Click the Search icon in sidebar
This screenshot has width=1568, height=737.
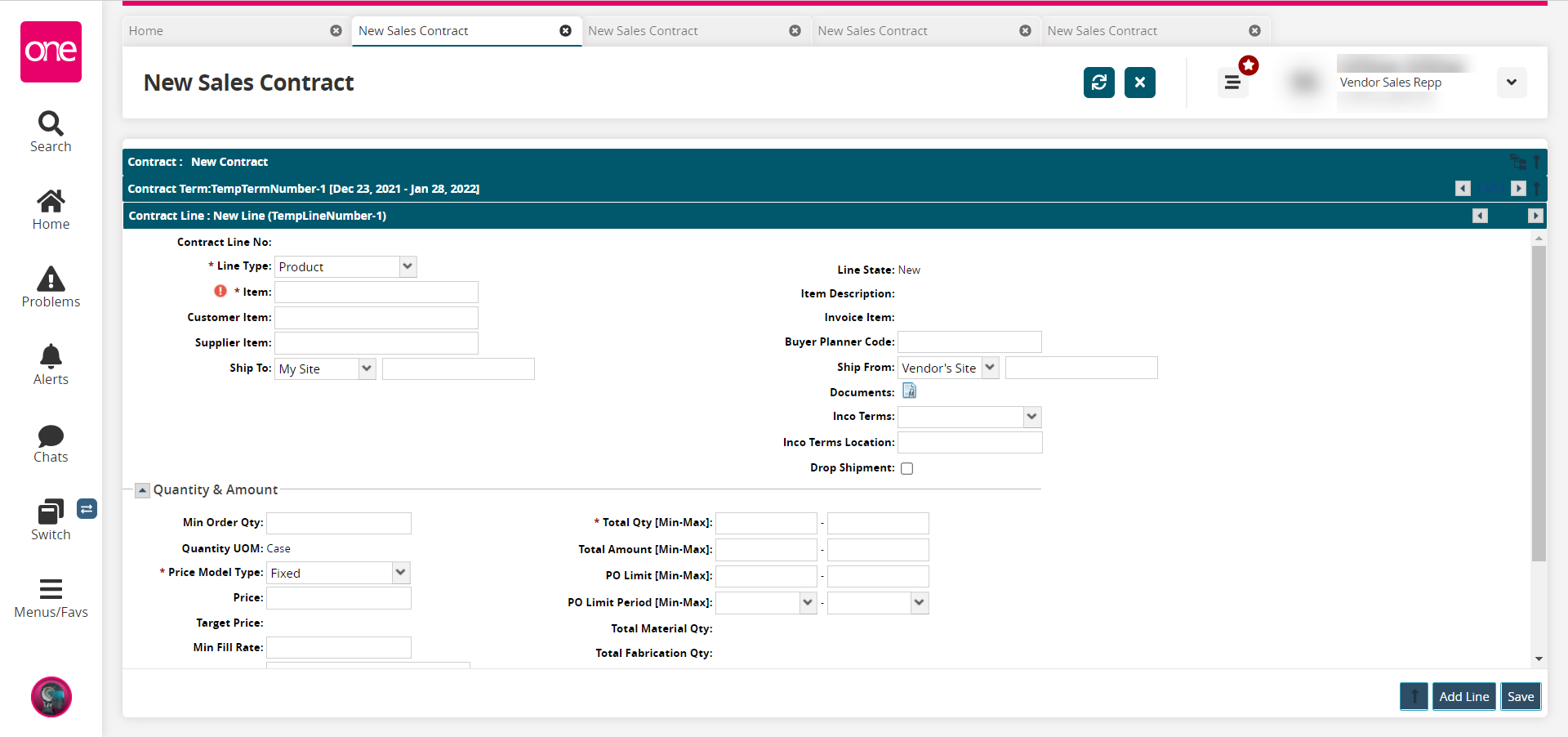point(51,124)
